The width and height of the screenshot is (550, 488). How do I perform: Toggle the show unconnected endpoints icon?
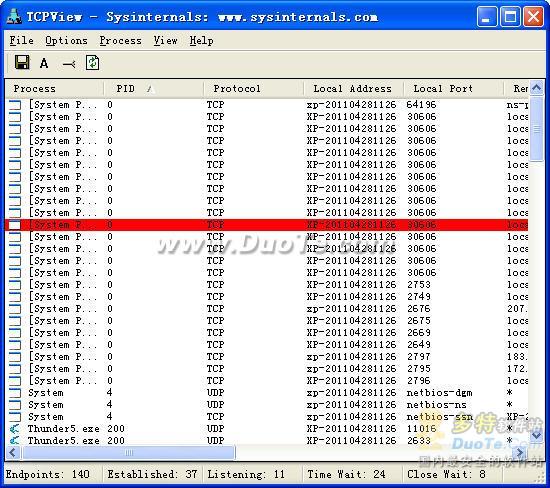[69, 64]
